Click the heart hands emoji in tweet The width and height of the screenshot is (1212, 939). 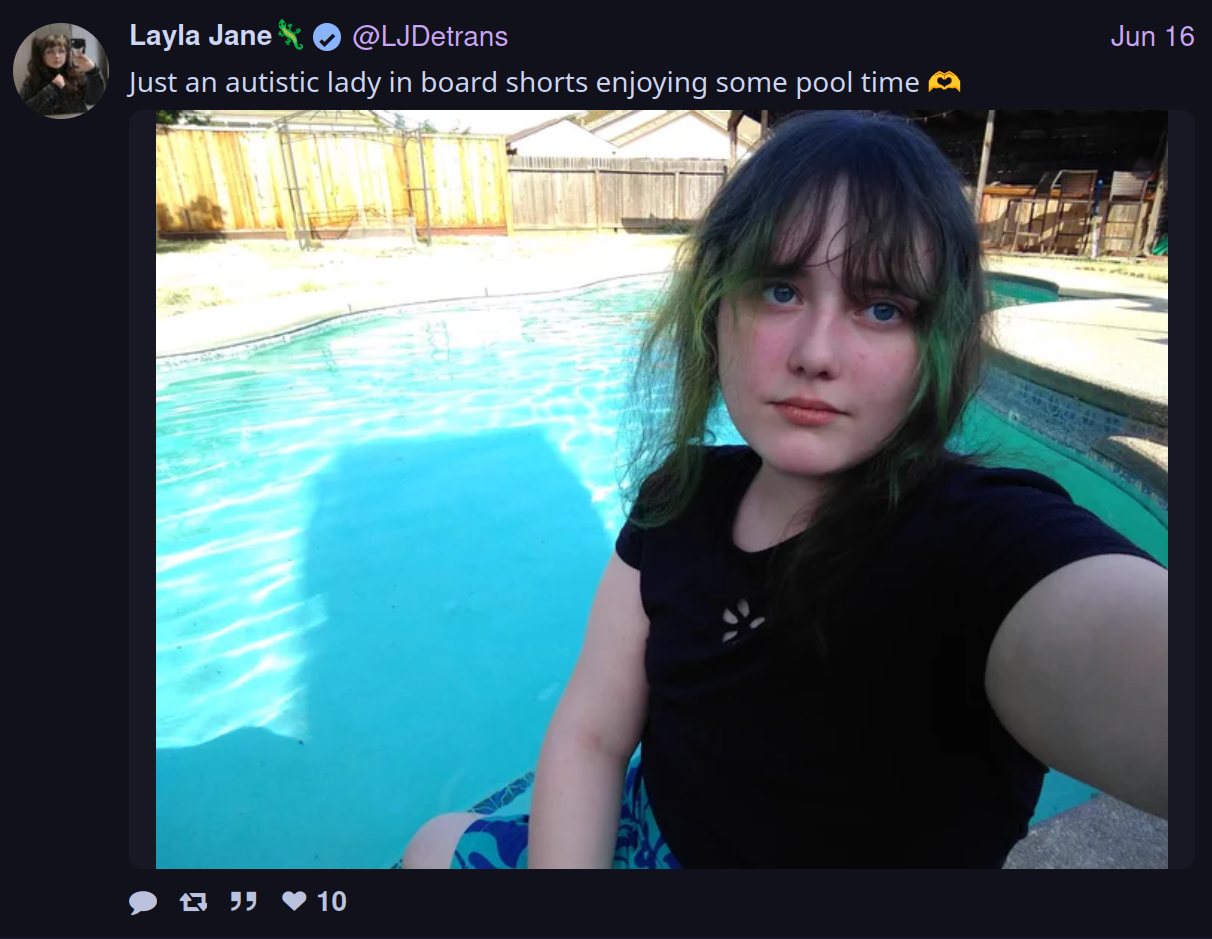tap(945, 82)
